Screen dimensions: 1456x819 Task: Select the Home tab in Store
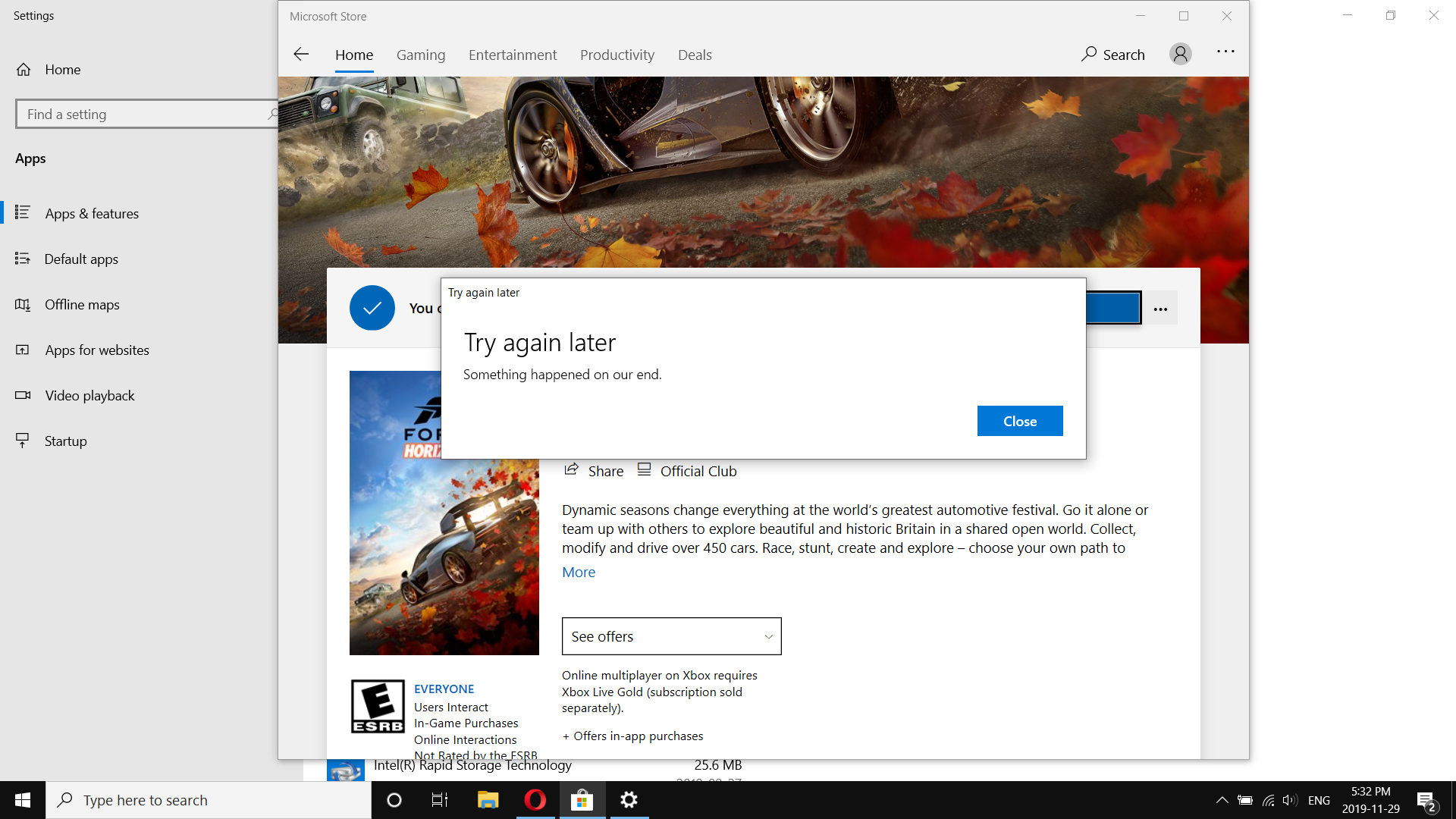(354, 55)
